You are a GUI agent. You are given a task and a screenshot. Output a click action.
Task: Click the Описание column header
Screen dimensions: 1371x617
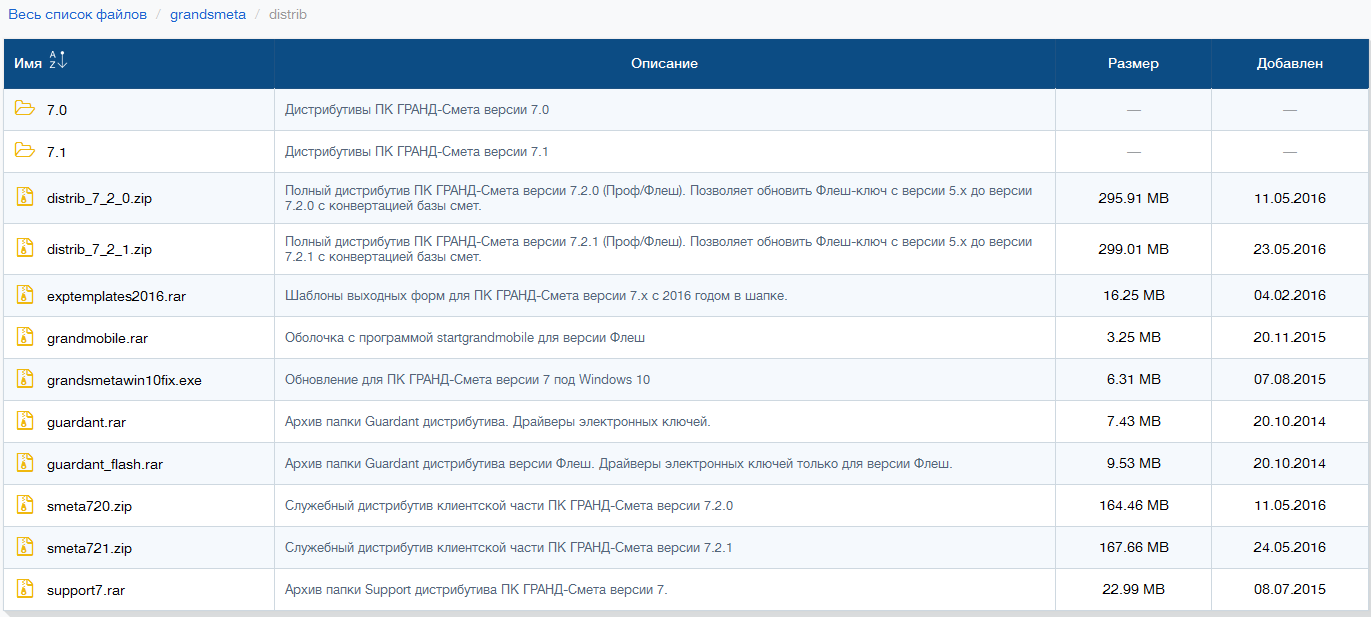click(664, 63)
